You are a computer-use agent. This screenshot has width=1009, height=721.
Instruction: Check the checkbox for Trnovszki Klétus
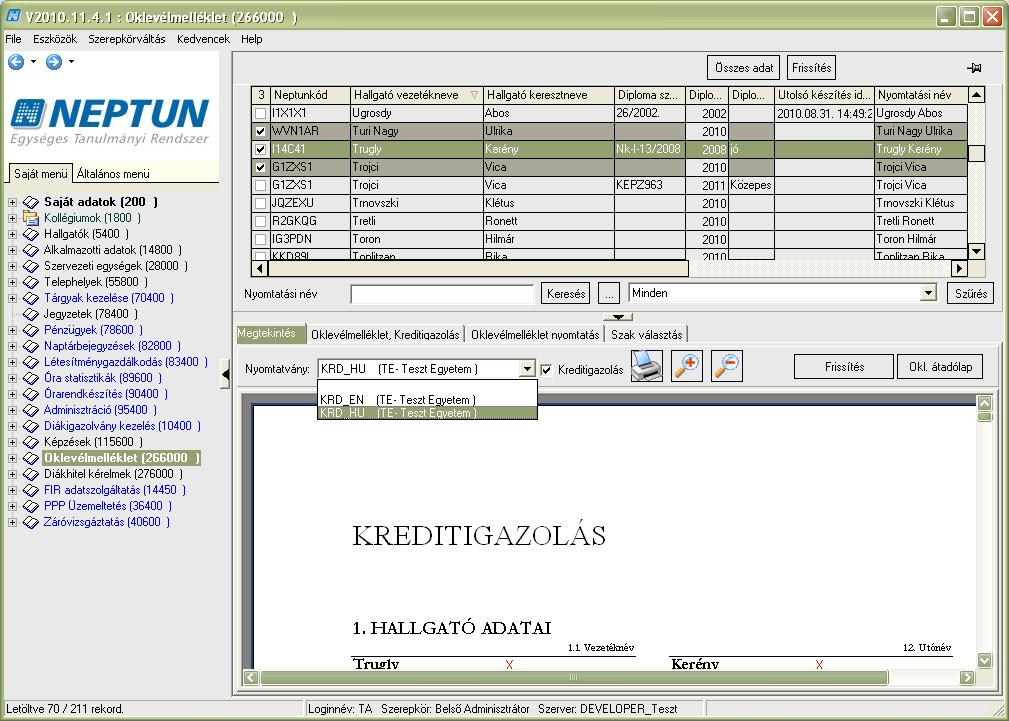[260, 203]
